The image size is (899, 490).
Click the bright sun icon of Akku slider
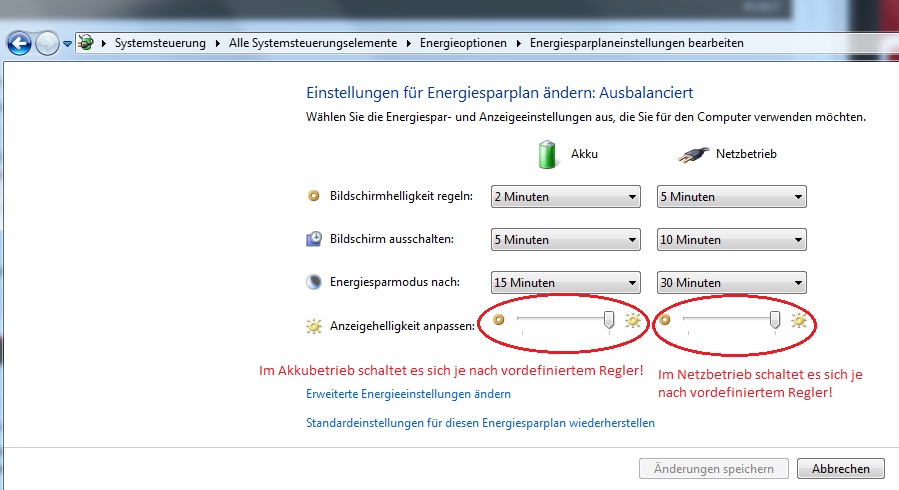coord(632,321)
